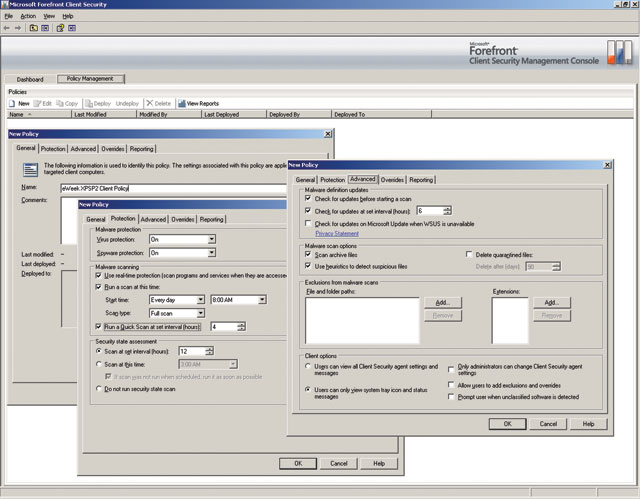This screenshot has height=499, width=640.
Task: Close the rearmost New Policy dialog showing General
Action: 328,134
